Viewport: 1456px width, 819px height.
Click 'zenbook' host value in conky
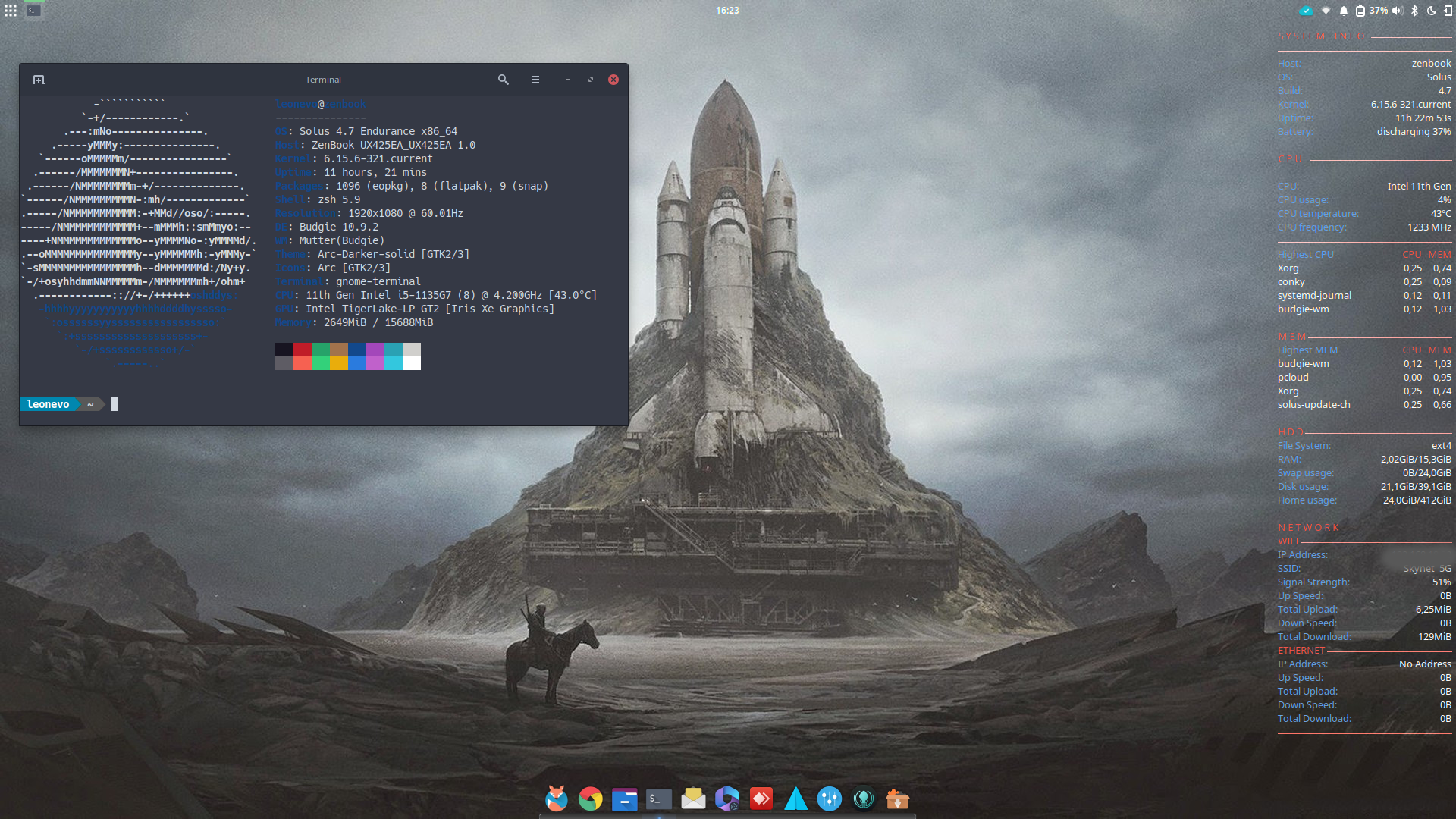pyautogui.click(x=1431, y=64)
